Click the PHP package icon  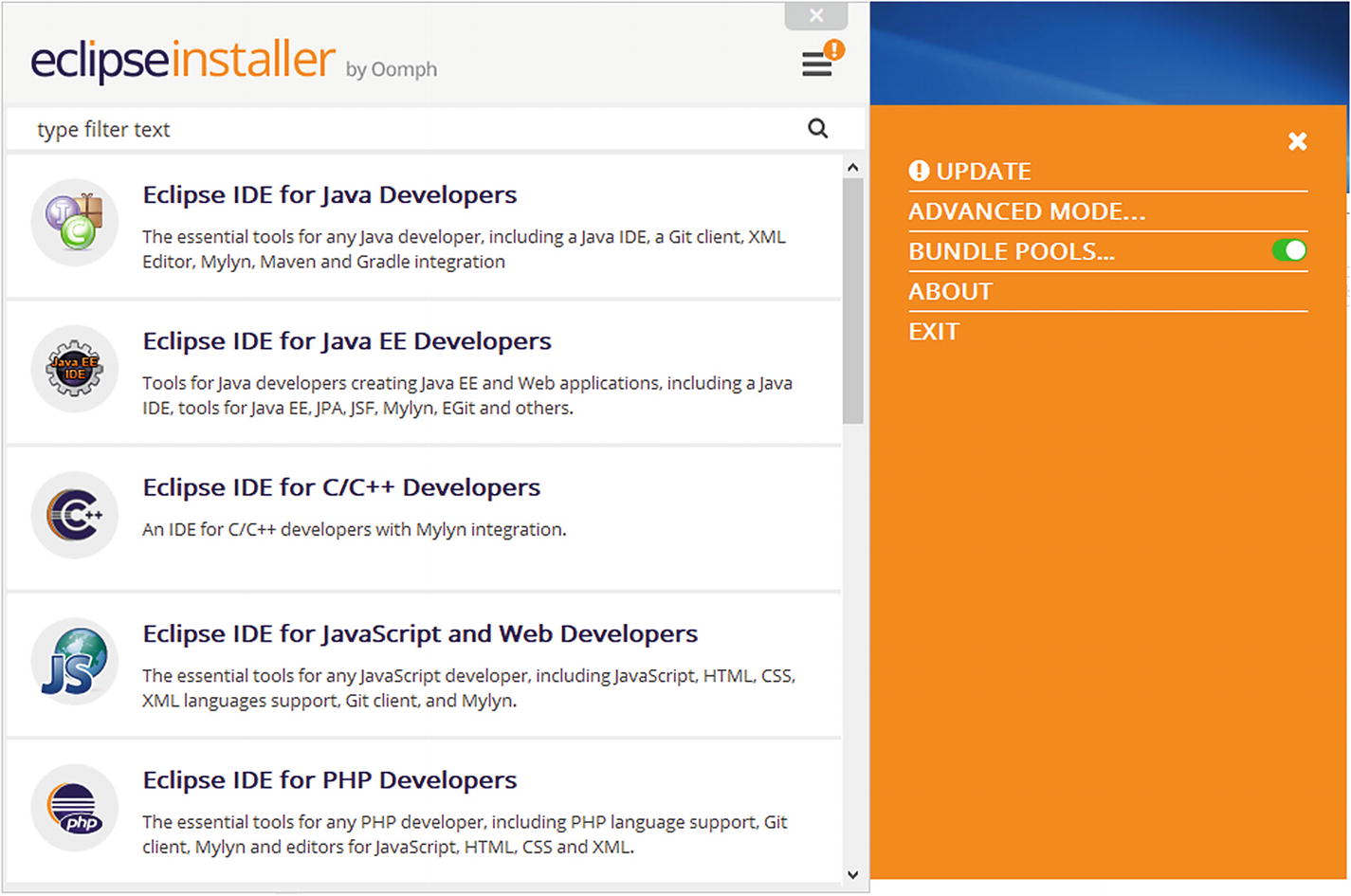tap(75, 807)
